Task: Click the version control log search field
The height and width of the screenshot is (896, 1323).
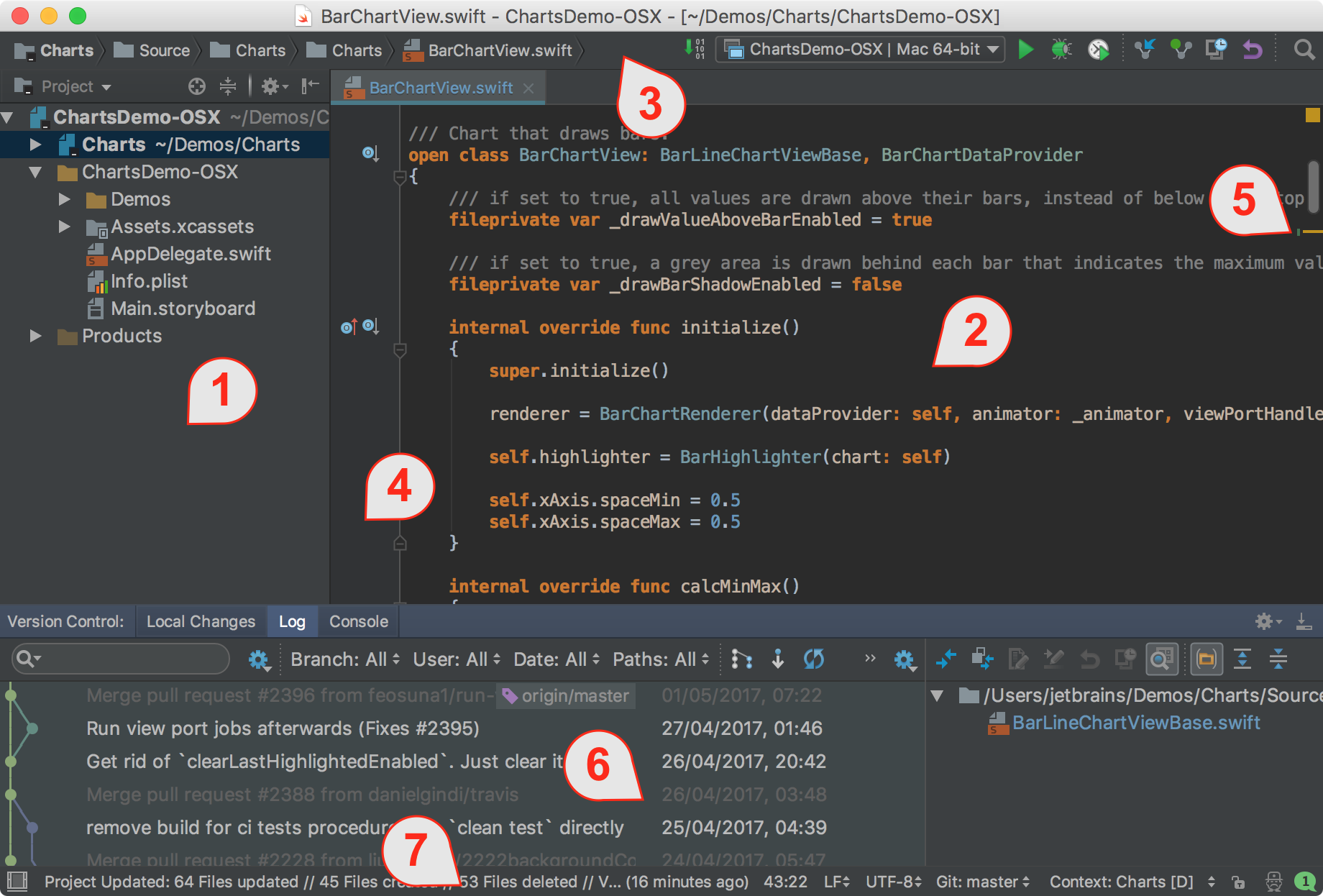Action: (x=129, y=659)
